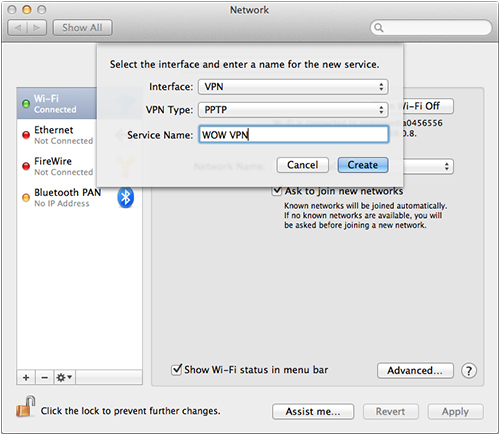The height and width of the screenshot is (435, 500).
Task: Open Advanced settings
Action: tap(415, 370)
